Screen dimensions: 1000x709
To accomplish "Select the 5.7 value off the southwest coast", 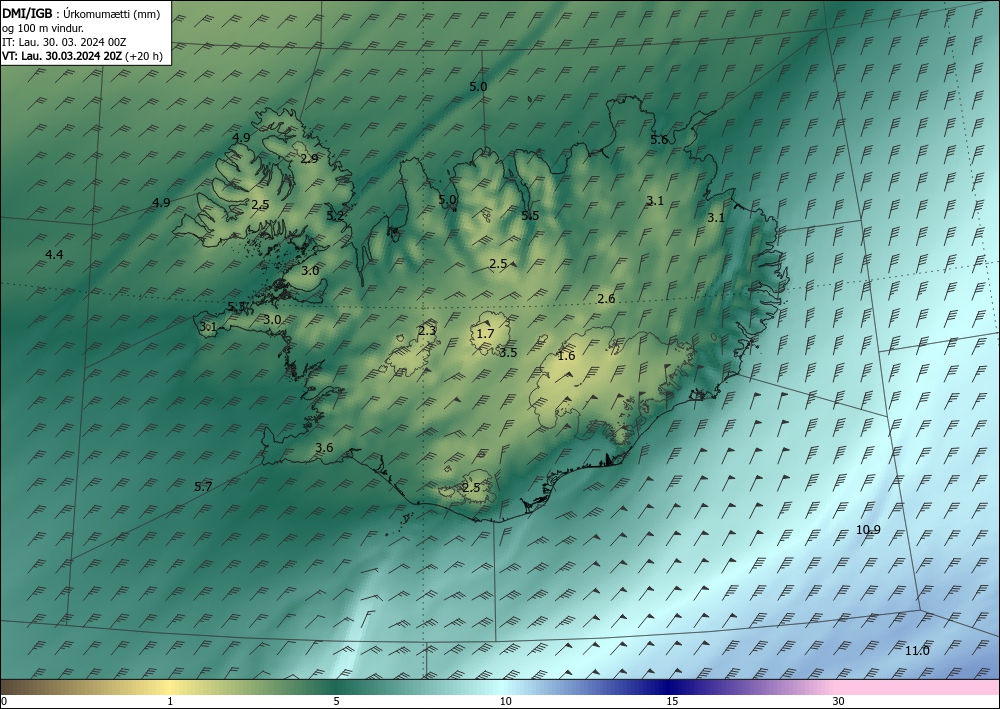I will (203, 487).
